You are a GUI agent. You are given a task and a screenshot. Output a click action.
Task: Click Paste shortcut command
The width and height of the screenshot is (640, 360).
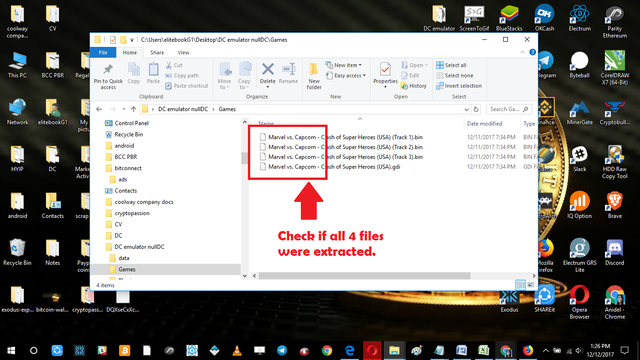tap(187, 86)
